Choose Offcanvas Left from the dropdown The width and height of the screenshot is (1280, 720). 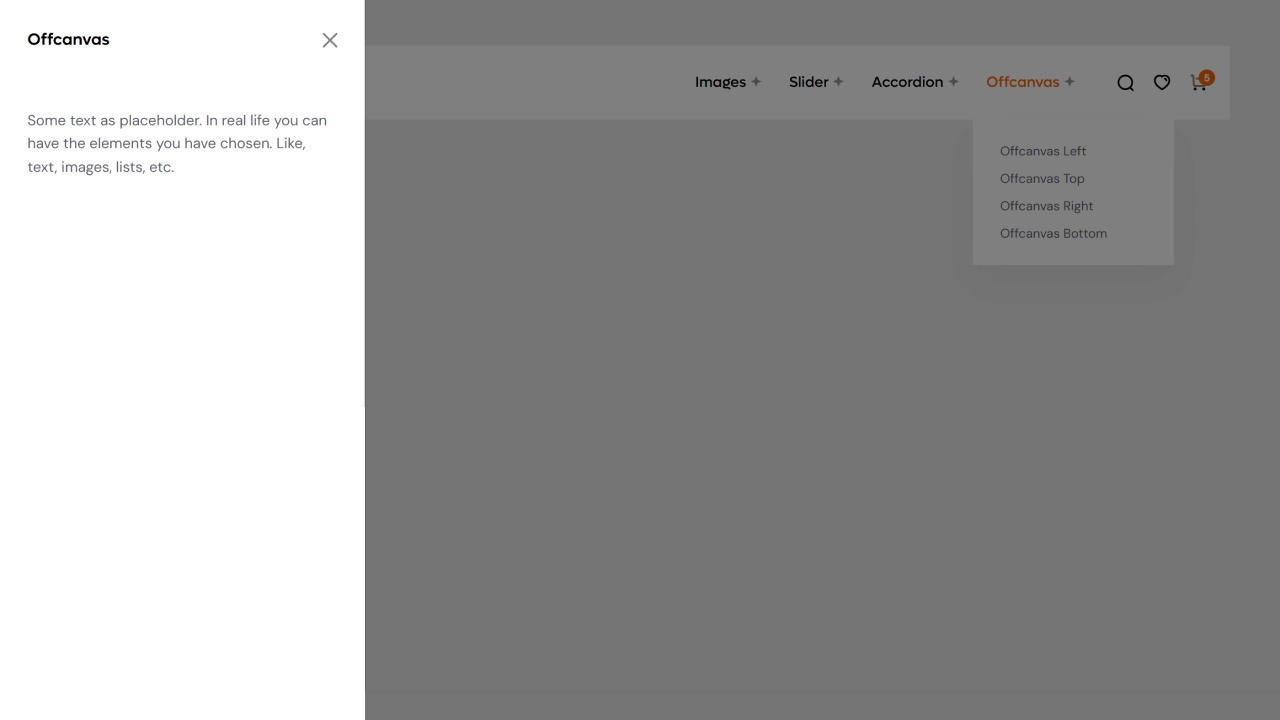point(1043,151)
